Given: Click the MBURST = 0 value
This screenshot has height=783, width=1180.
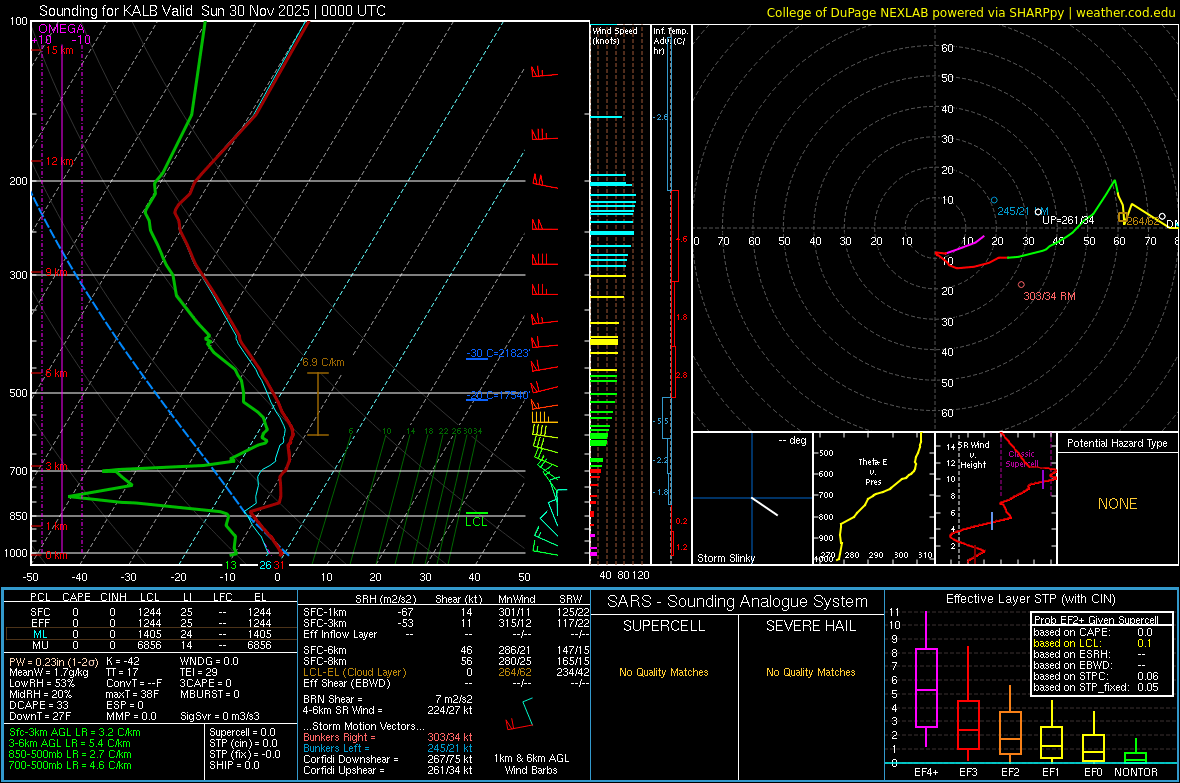Looking at the screenshot, I should [x=210, y=694].
